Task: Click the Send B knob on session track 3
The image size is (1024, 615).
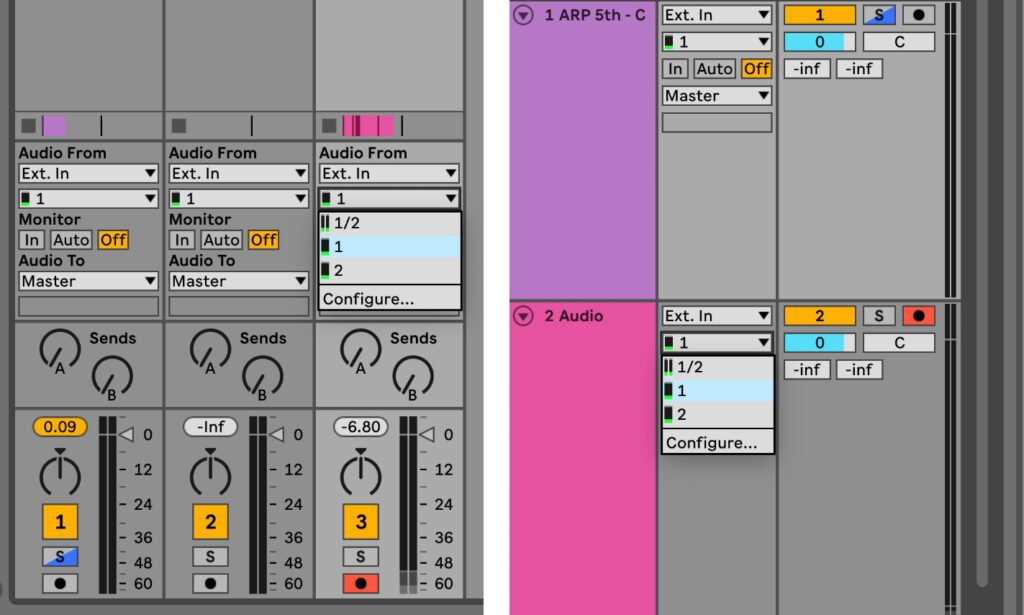Action: coord(412,377)
